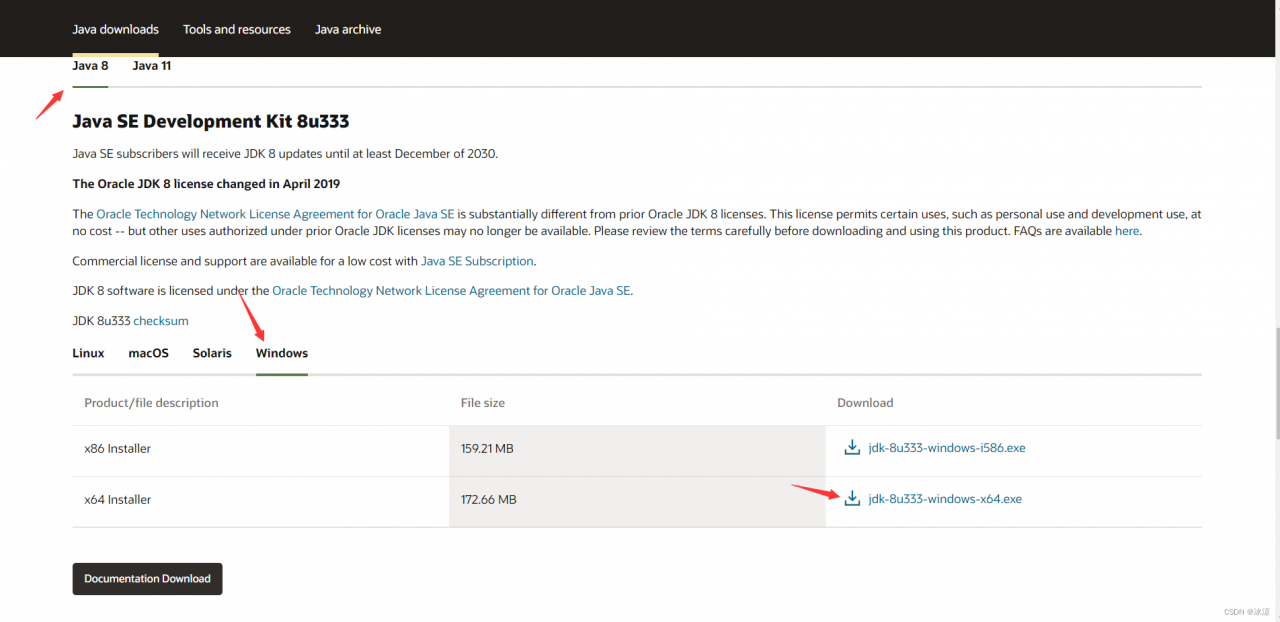The width and height of the screenshot is (1280, 622).
Task: Switch to the Java 11 tab
Action: [x=152, y=66]
